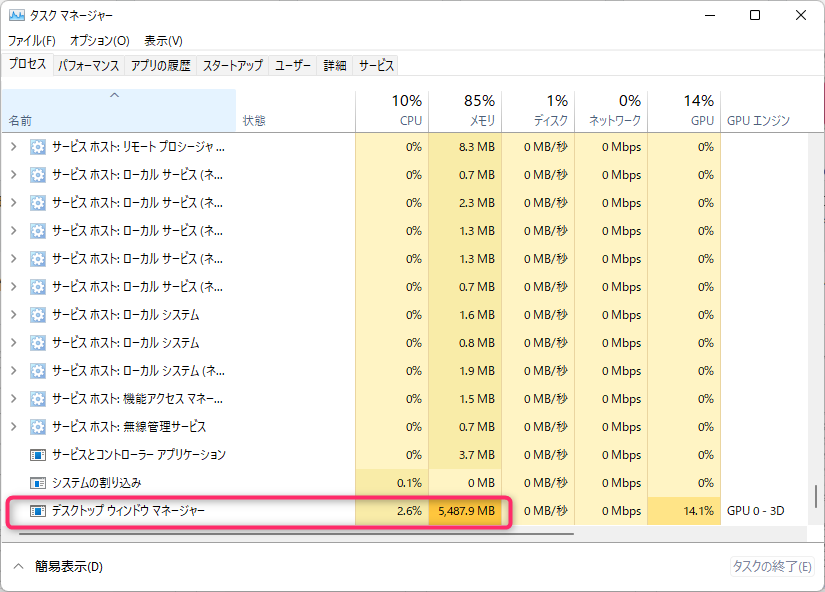
Task: Select サービス ホスト: リモート プロシージャ ... name
Action: [x=138, y=147]
